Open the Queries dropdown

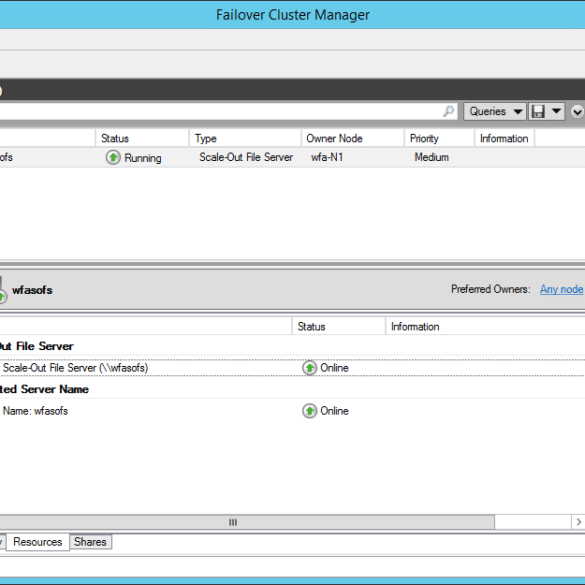pyautogui.click(x=495, y=111)
